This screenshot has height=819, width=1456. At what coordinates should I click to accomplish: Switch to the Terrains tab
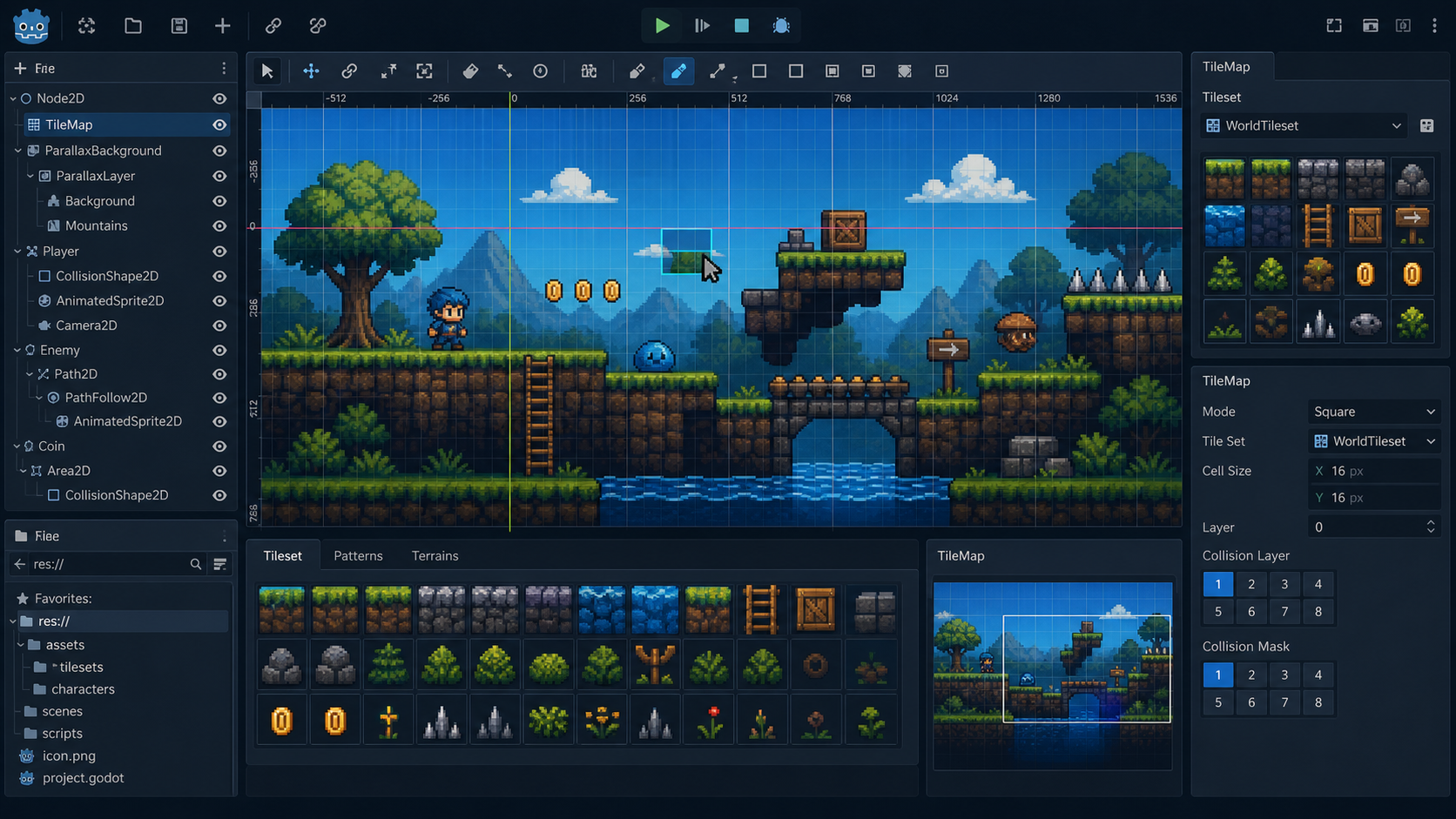pos(435,555)
